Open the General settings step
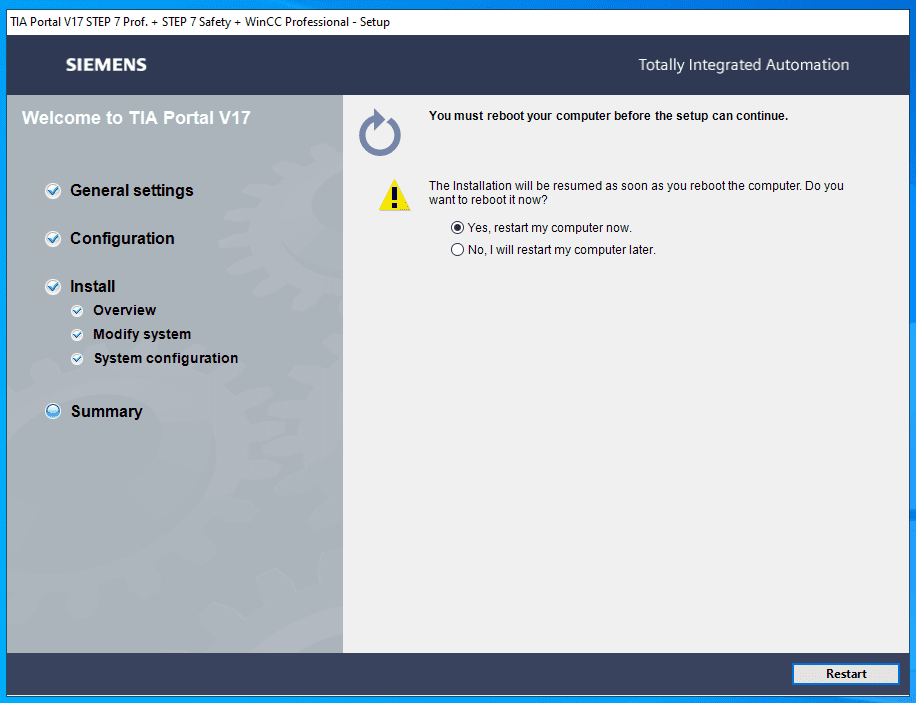Screen dimensions: 916x703 131,191
